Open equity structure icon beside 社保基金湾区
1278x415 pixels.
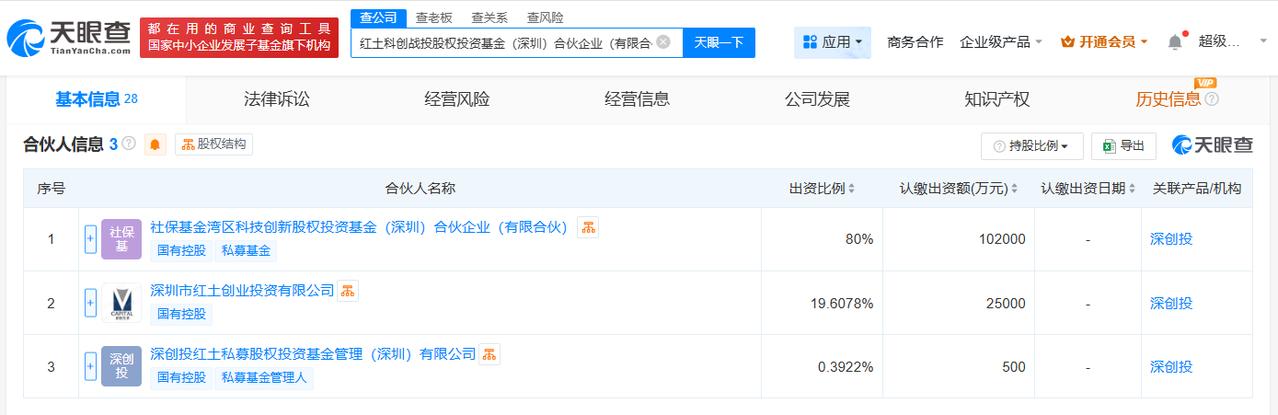coord(587,227)
